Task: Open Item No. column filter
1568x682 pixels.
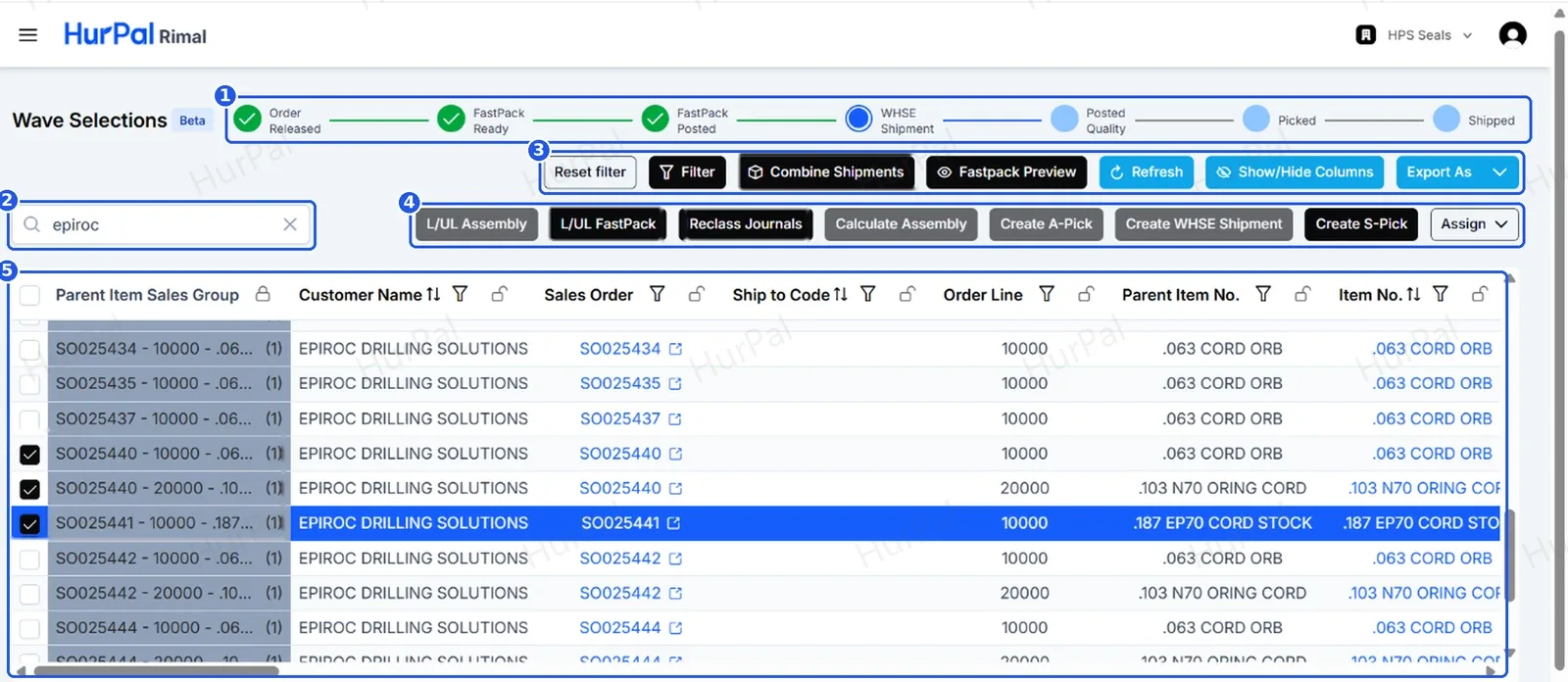Action: [x=1440, y=294]
